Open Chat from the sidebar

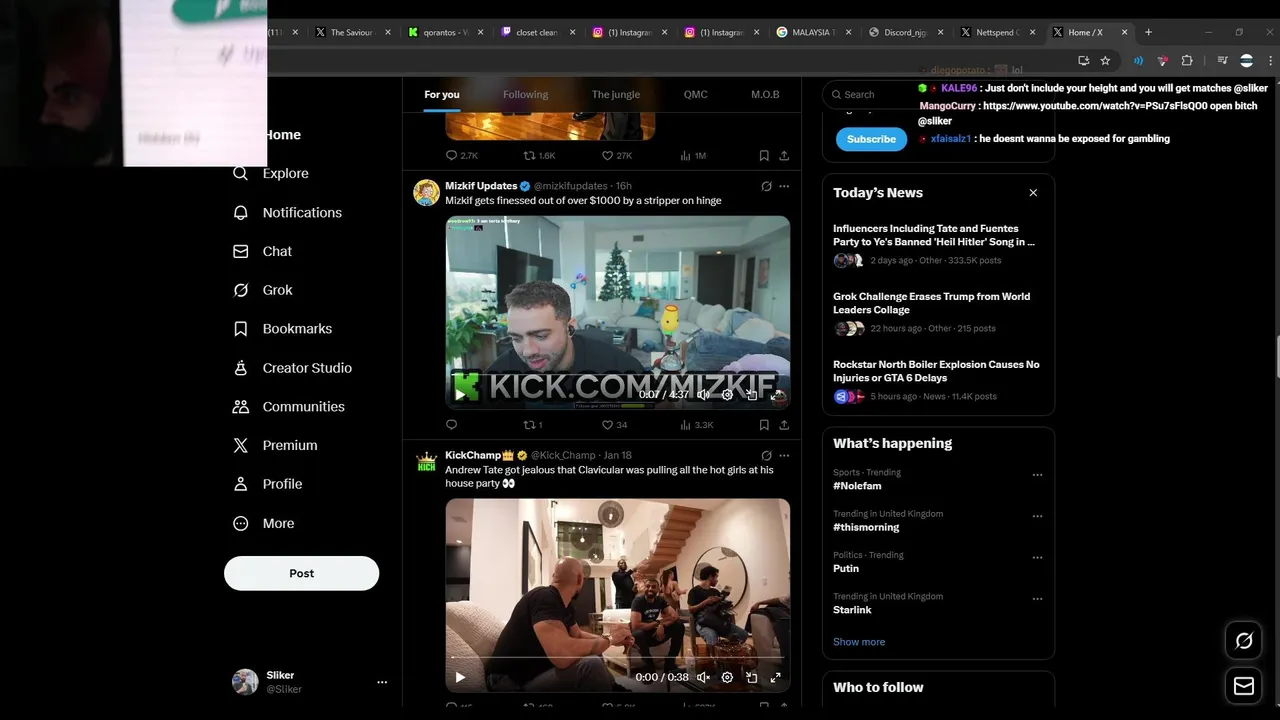click(x=263, y=251)
